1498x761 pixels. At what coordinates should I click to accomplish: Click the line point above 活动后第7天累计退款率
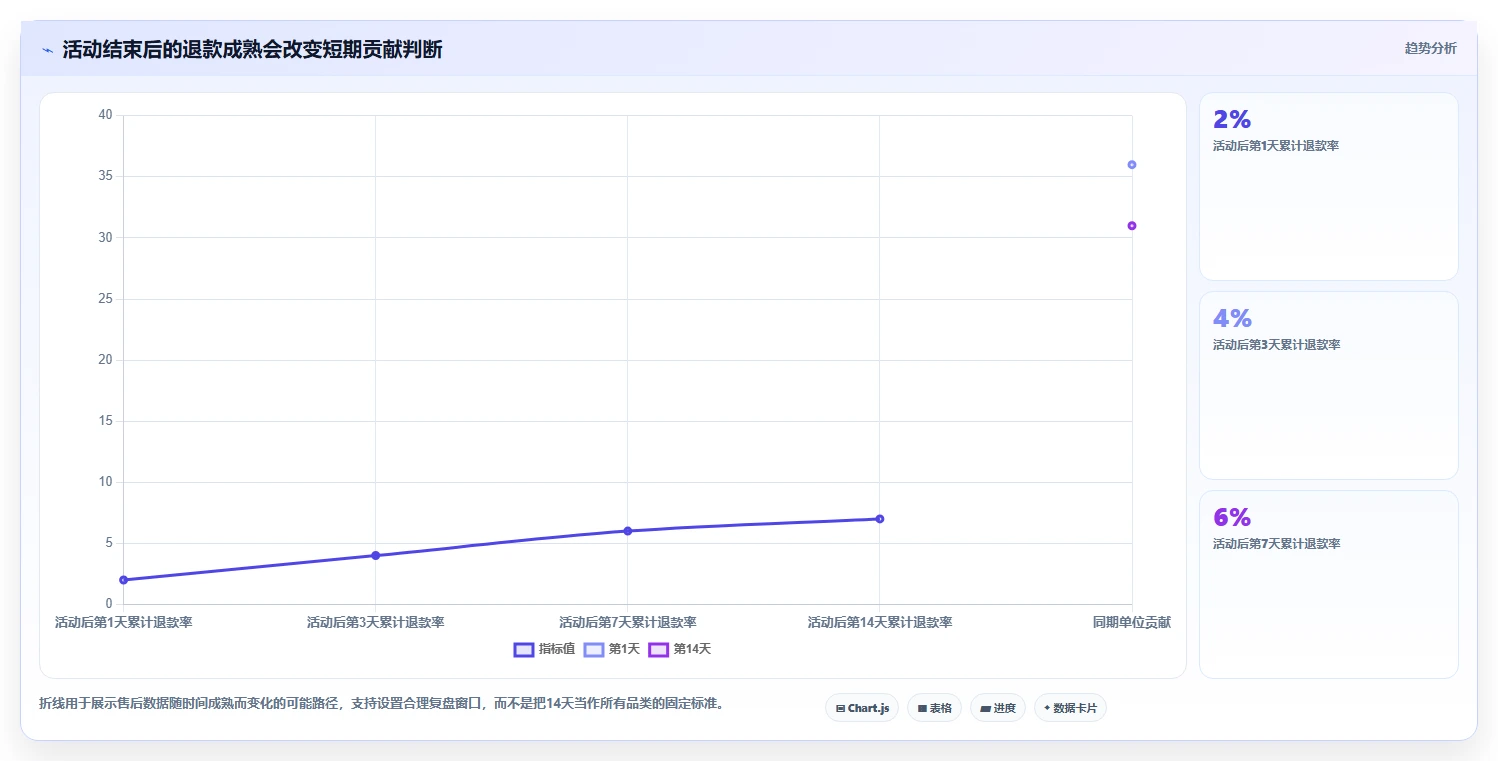click(x=627, y=531)
